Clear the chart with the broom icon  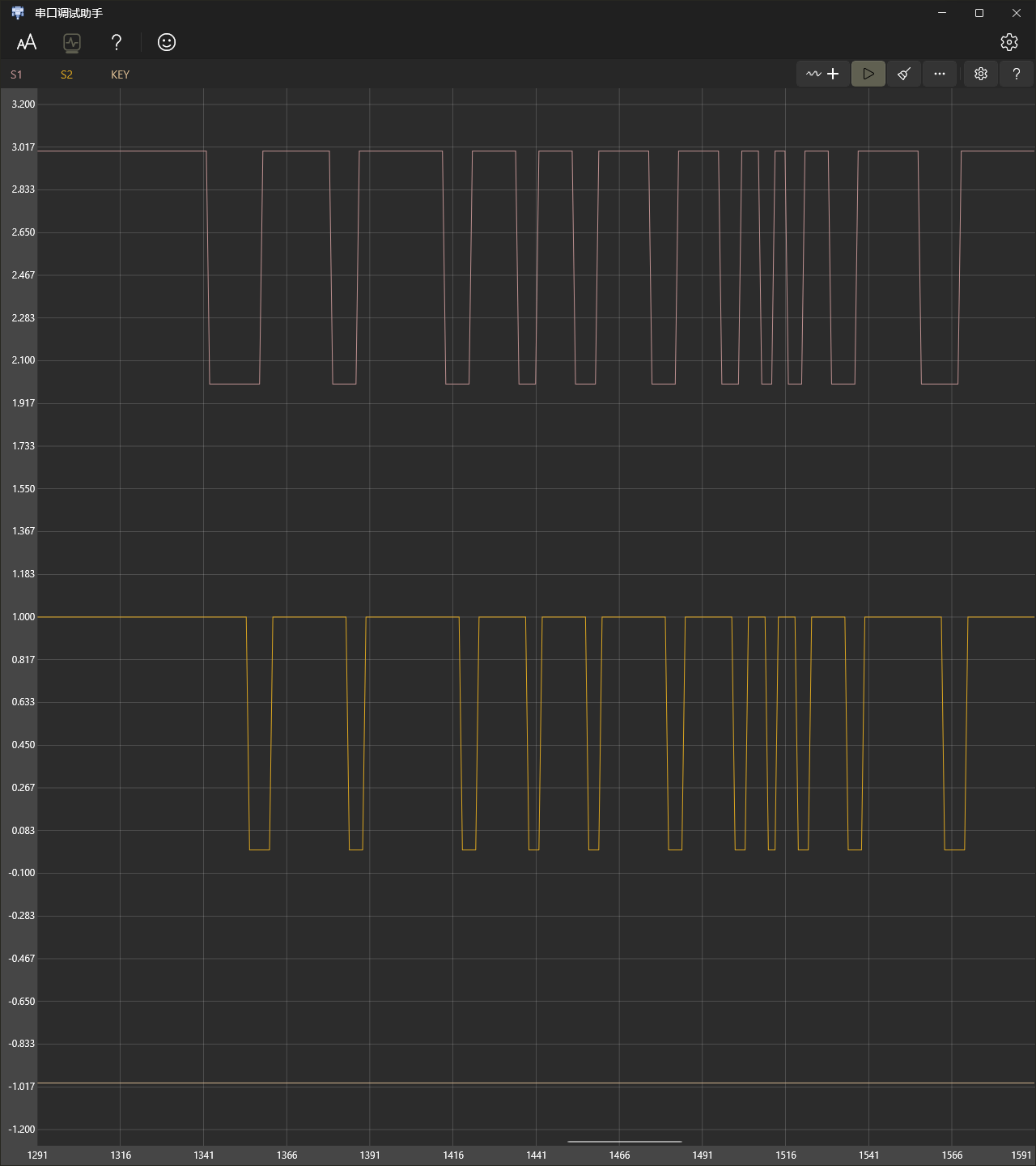pyautogui.click(x=904, y=74)
